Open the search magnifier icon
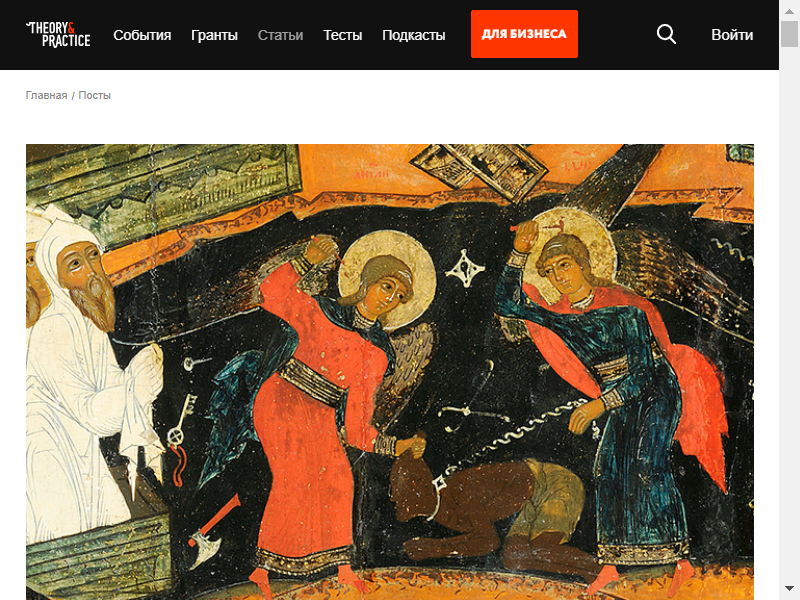800x600 pixels. point(666,35)
